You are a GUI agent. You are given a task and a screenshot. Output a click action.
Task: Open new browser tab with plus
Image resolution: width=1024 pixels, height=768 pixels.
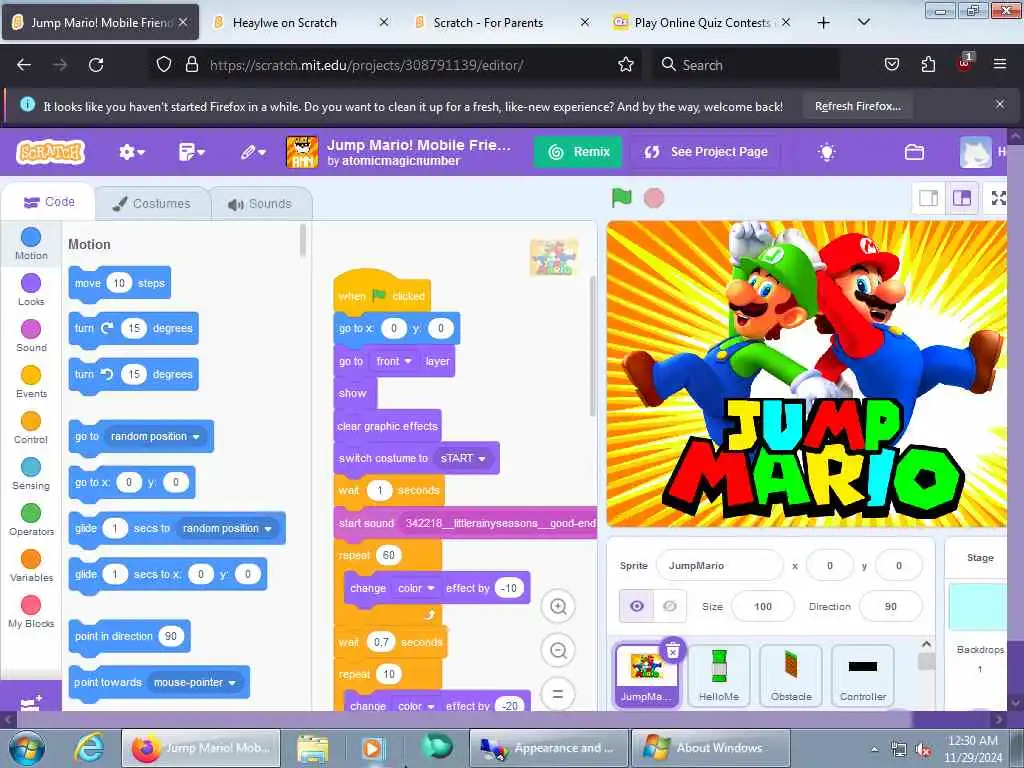(824, 23)
